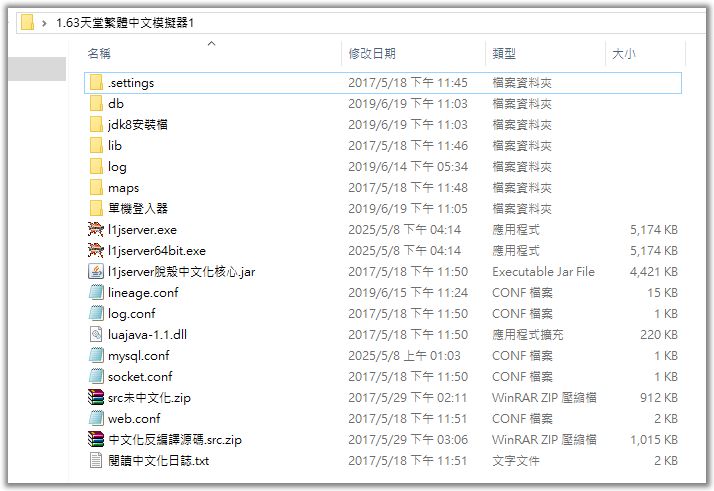Click the .settings folder icon

pyautogui.click(x=96, y=82)
